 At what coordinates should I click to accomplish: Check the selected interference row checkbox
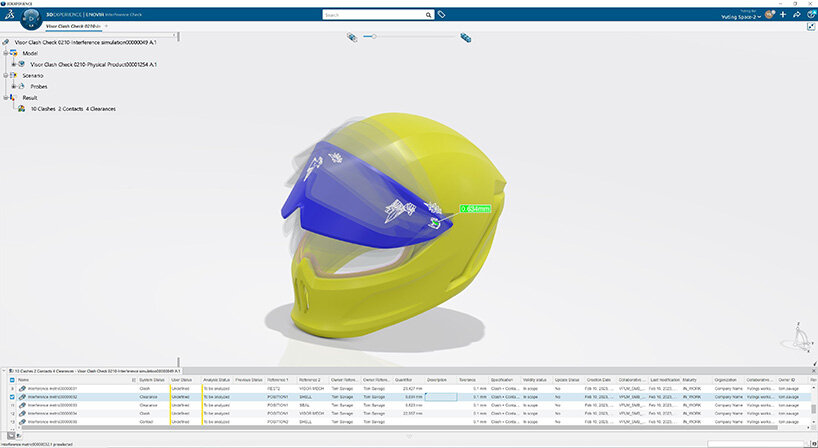click(x=12, y=397)
